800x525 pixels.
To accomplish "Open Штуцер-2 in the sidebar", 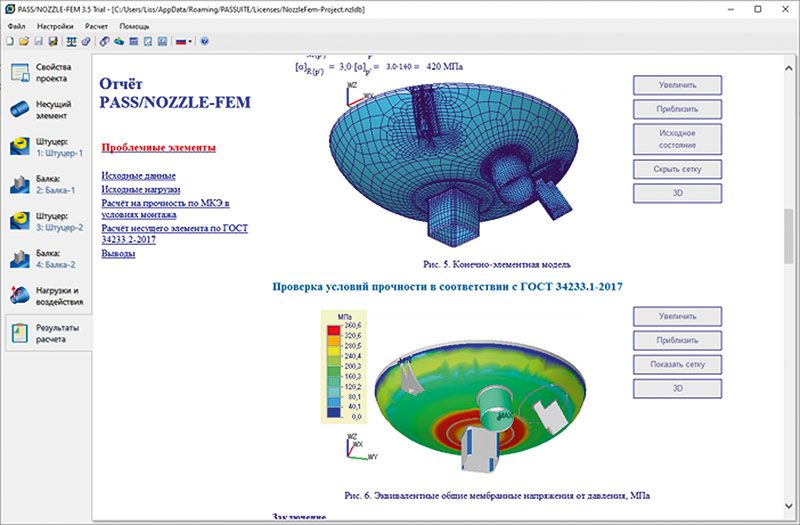I will point(47,221).
